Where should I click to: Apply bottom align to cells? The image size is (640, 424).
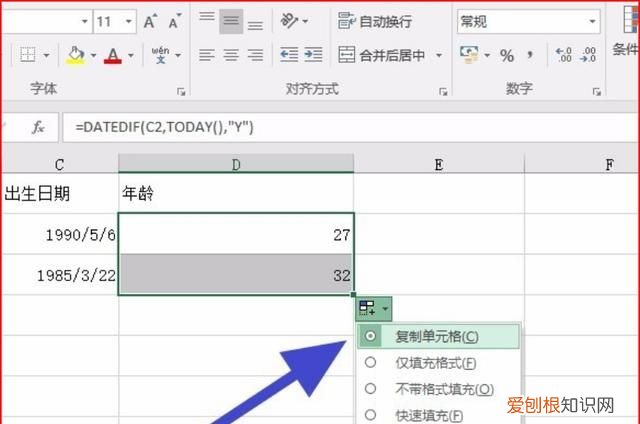[256, 24]
